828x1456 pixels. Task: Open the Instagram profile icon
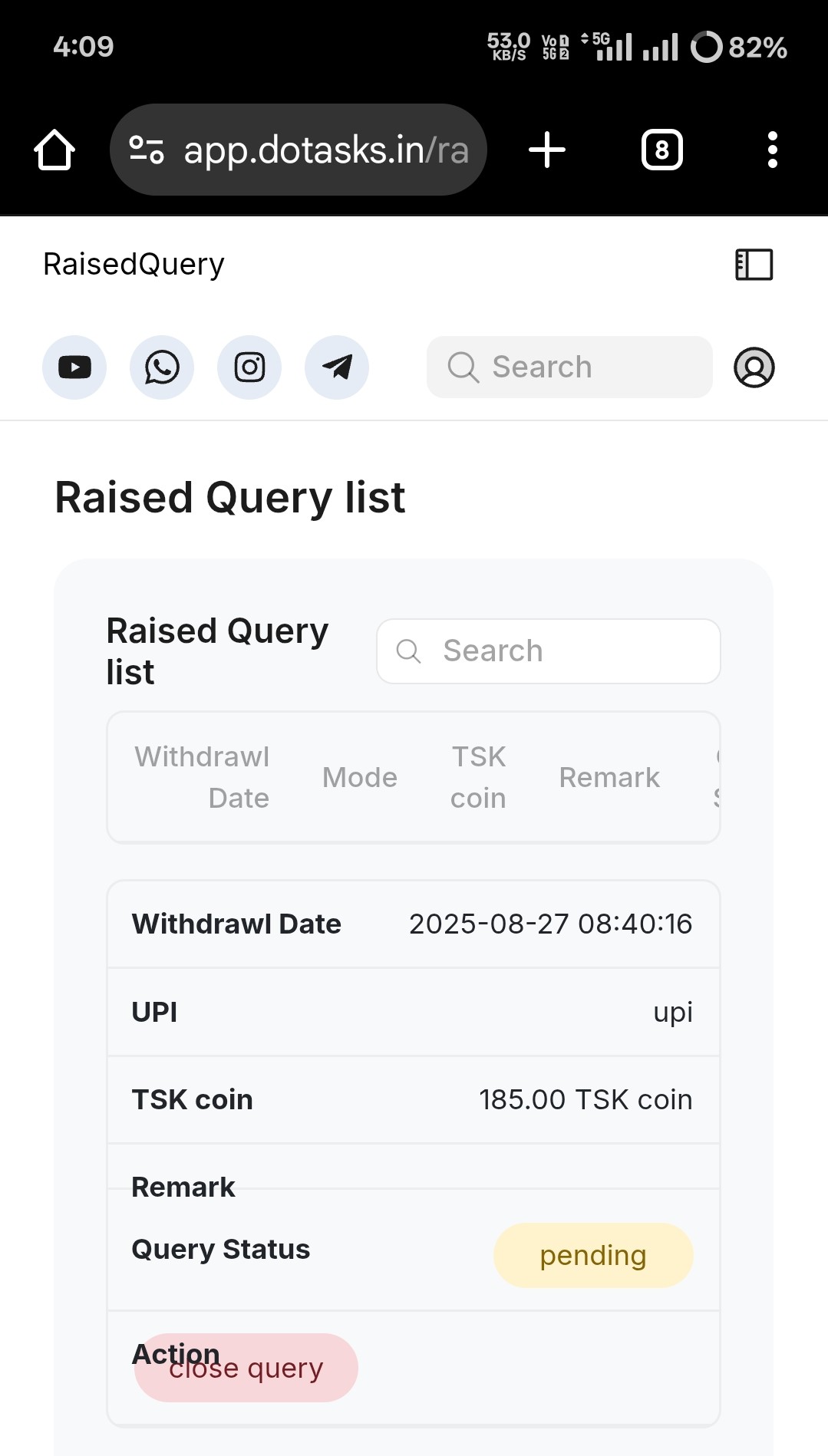click(x=249, y=367)
